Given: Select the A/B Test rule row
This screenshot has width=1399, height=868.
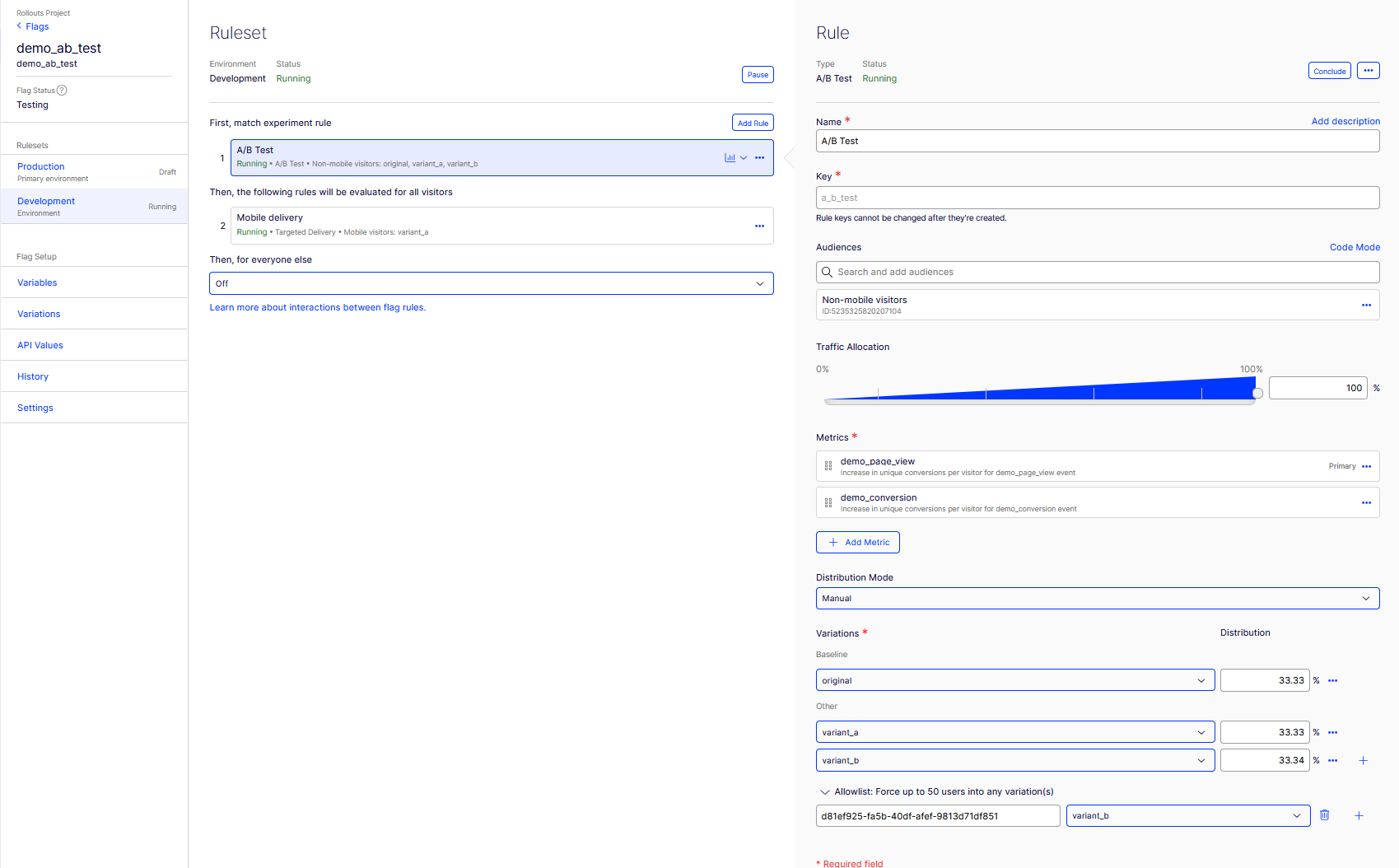Looking at the screenshot, I should coord(501,157).
